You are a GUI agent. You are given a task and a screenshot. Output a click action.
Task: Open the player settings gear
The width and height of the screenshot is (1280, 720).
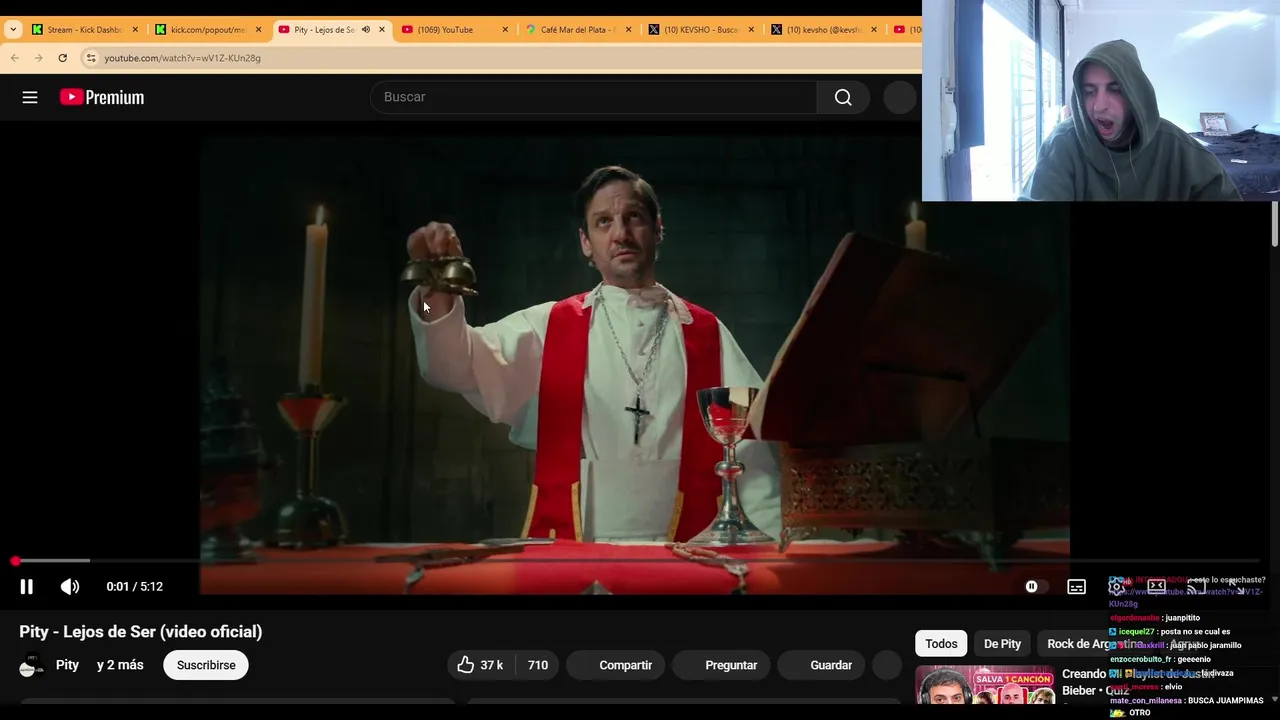[1116, 587]
